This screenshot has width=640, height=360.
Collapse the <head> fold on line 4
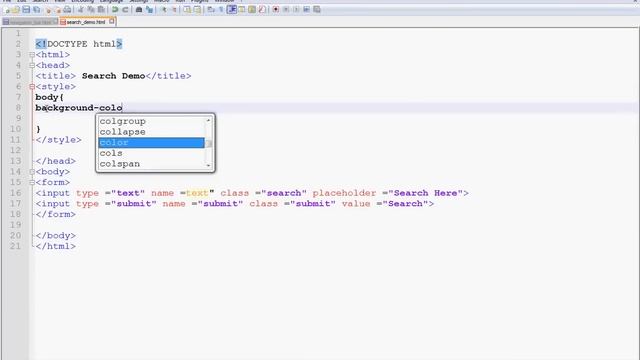[x=32, y=65]
